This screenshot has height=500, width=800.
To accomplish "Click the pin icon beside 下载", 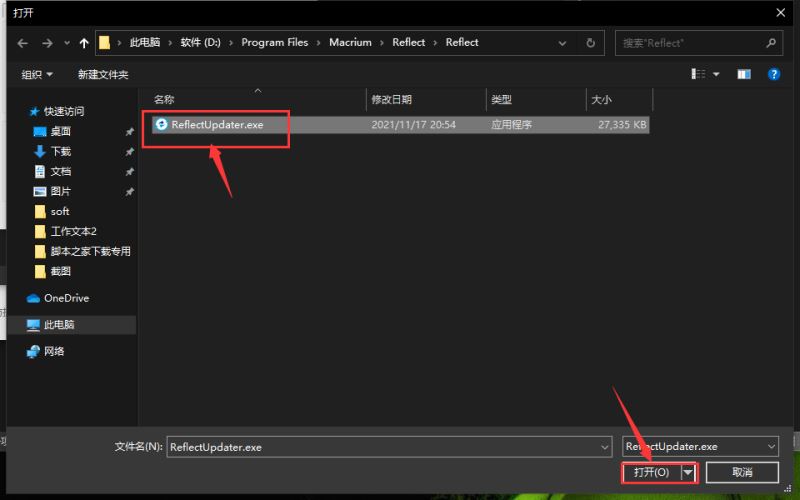I will 130,152.
